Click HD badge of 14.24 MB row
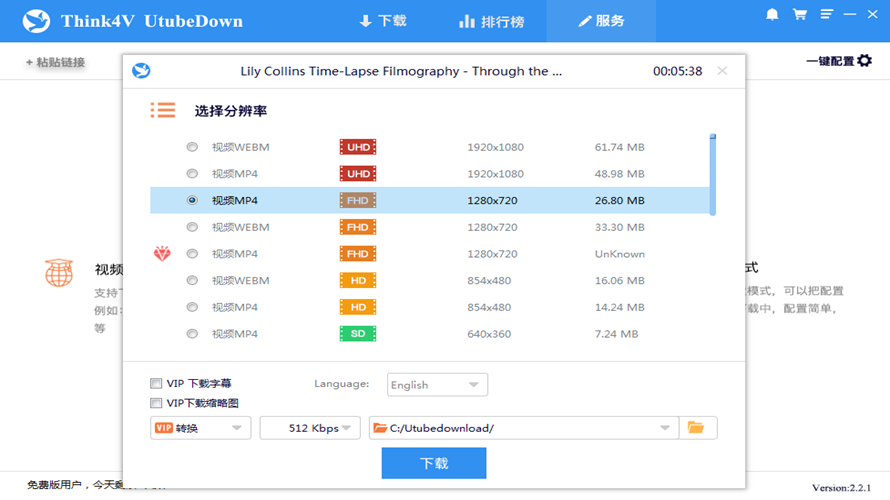 coord(358,307)
